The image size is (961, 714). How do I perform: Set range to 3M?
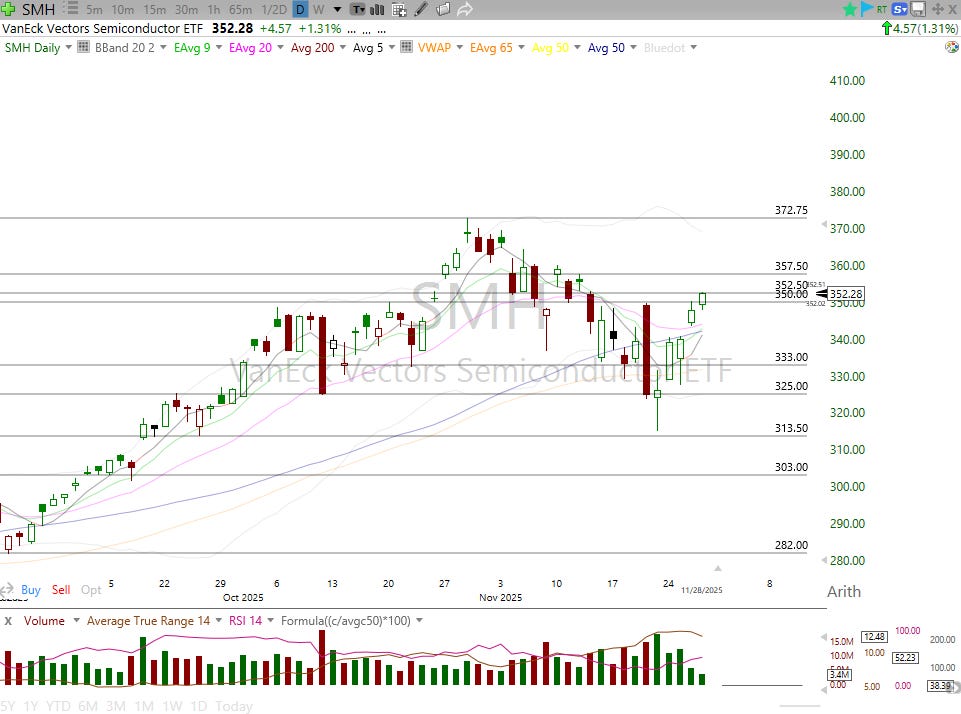(116, 706)
